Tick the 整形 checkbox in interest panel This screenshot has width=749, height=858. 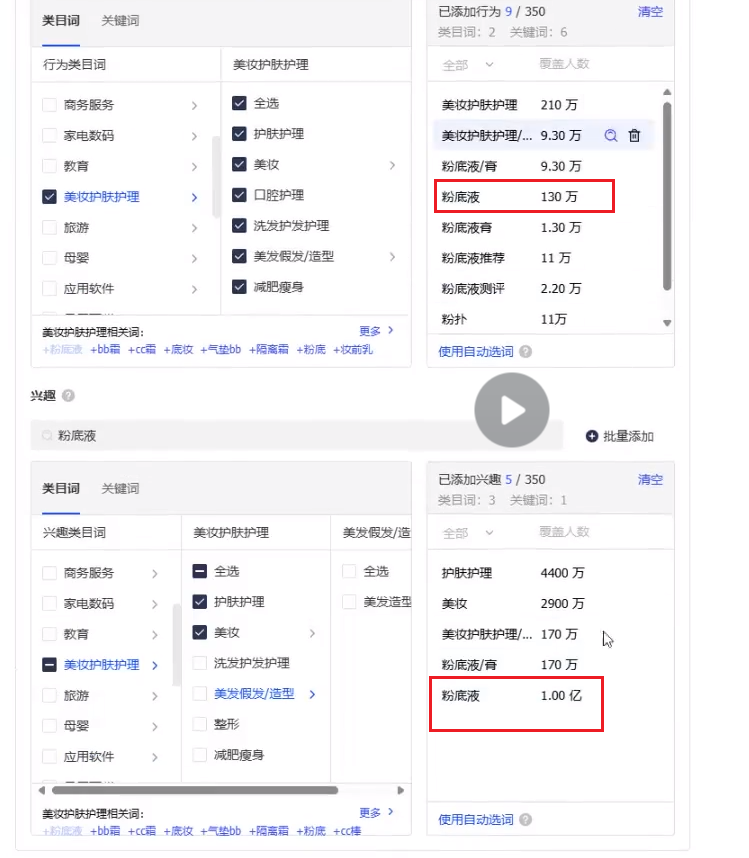click(200, 724)
